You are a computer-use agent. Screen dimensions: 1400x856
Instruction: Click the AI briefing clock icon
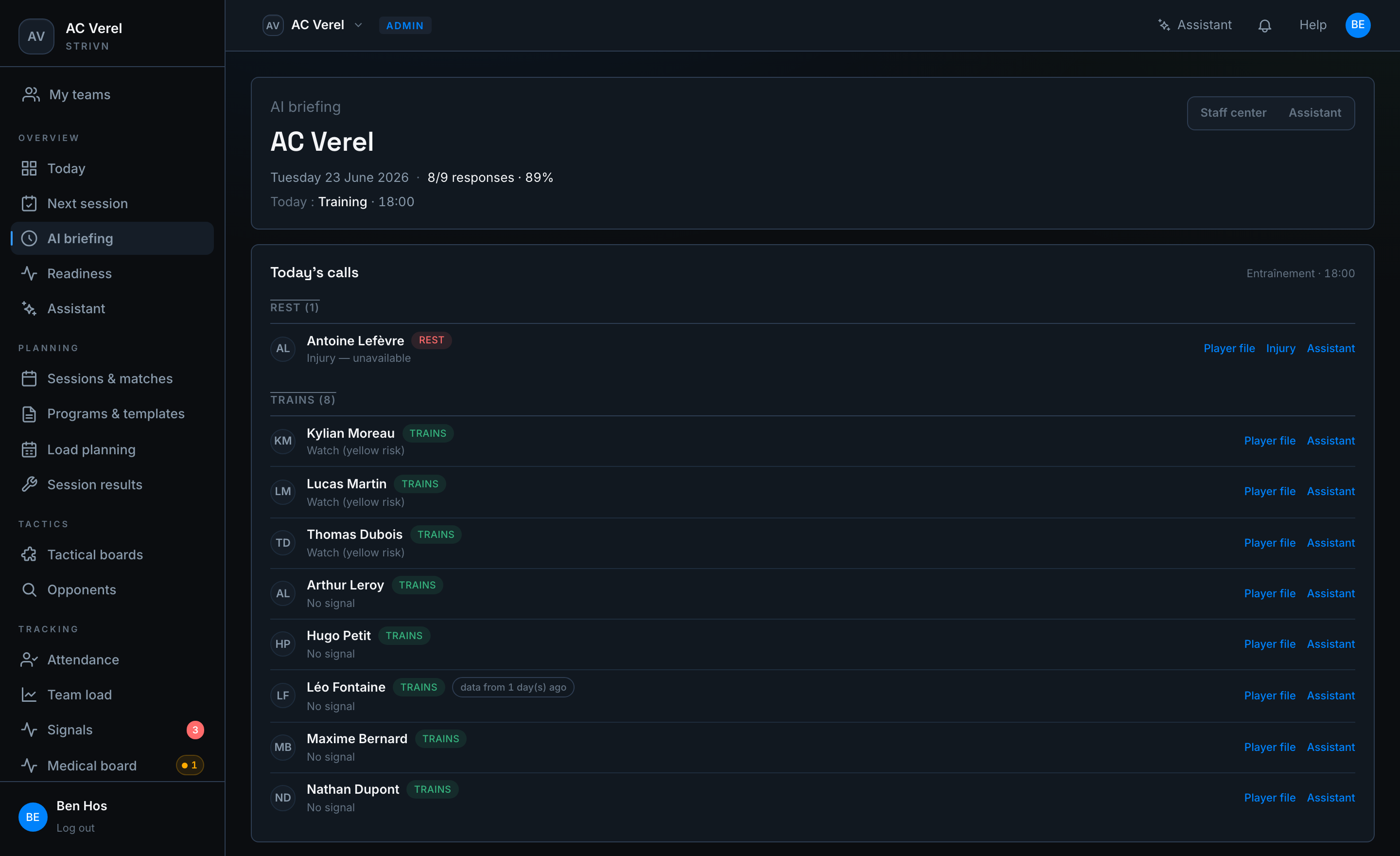[29, 238]
